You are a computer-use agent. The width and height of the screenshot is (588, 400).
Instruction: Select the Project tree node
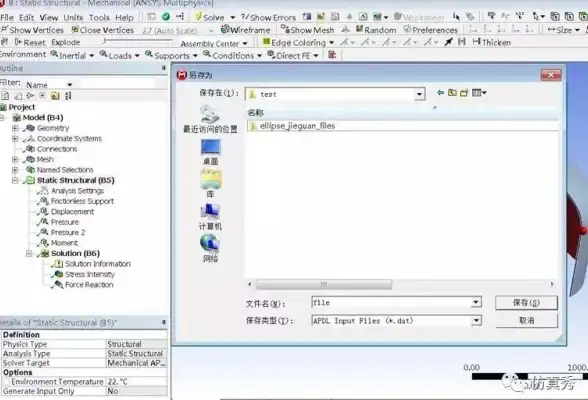click(x=22, y=107)
